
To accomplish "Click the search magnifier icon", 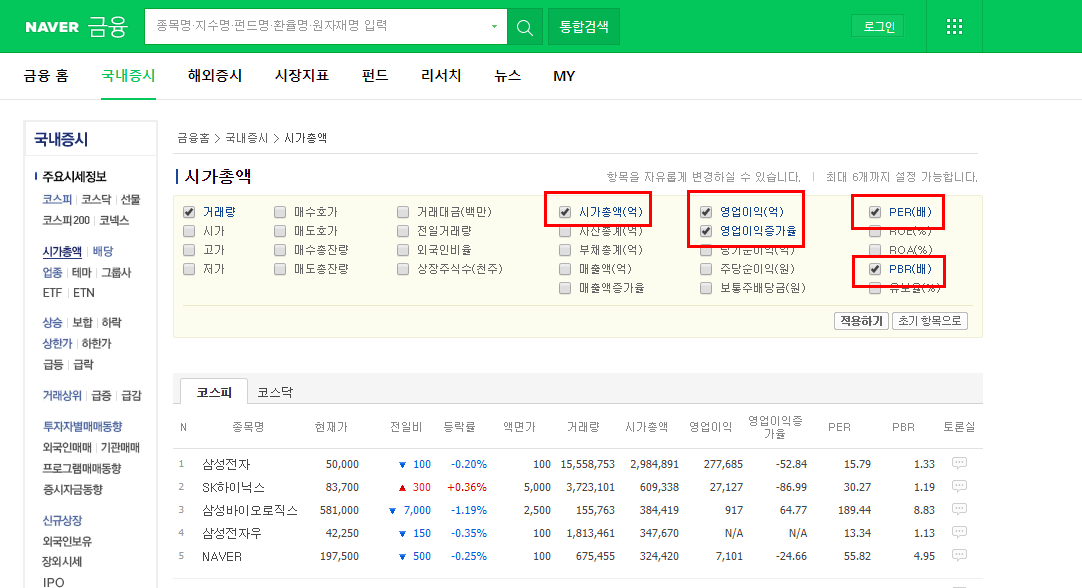I will (525, 27).
